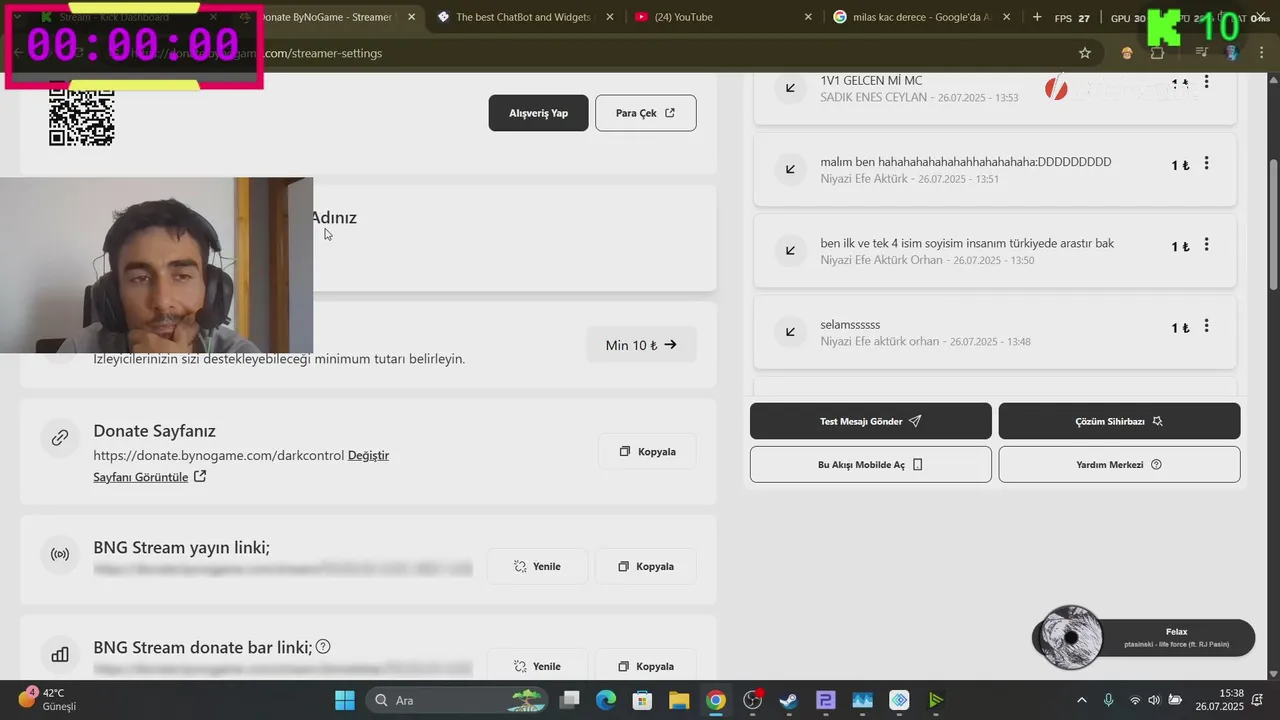Click the sender name 'SADIK ENES CEYLAN'

874,97
